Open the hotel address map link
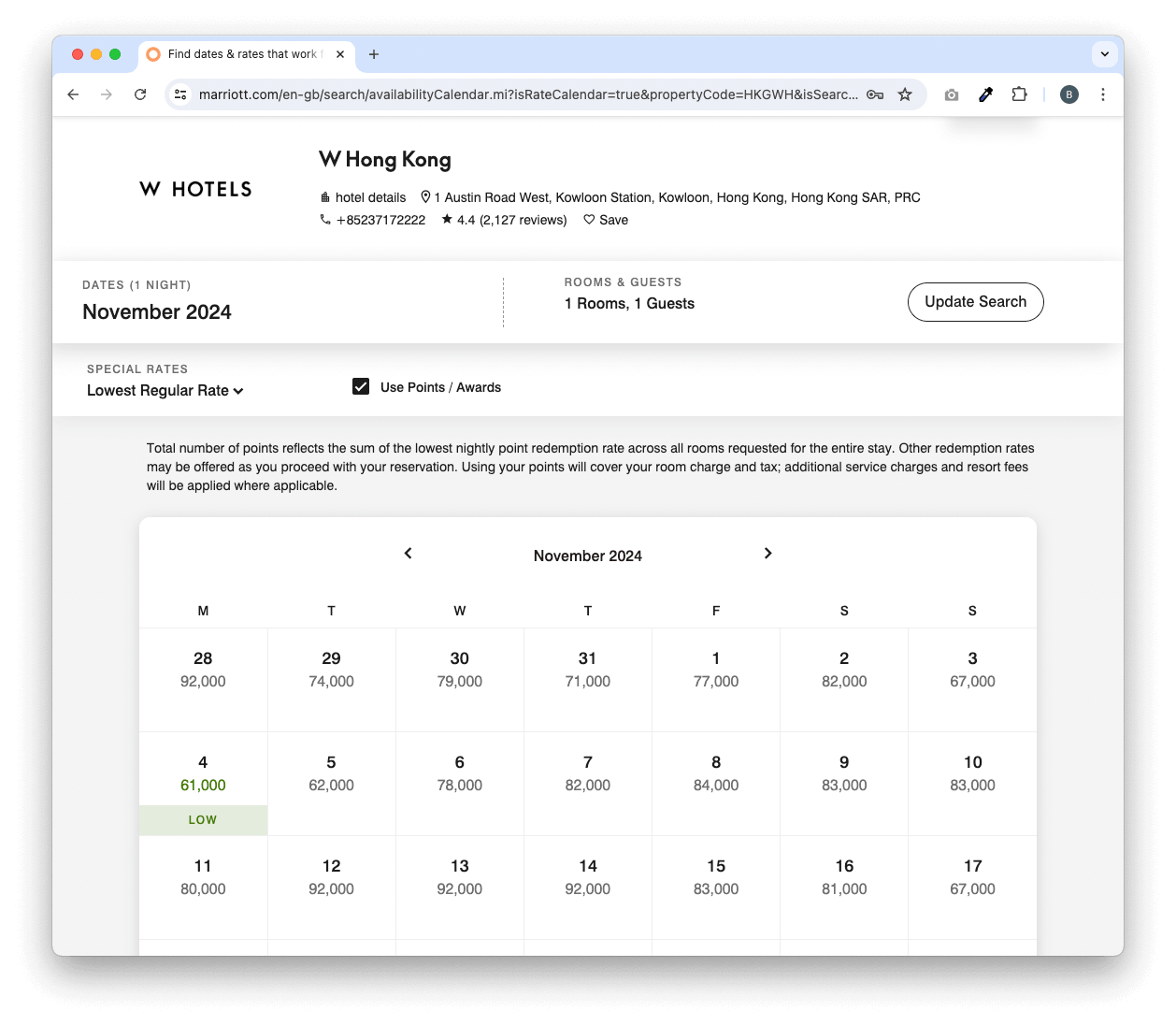The width and height of the screenshot is (1176, 1025). coord(670,197)
